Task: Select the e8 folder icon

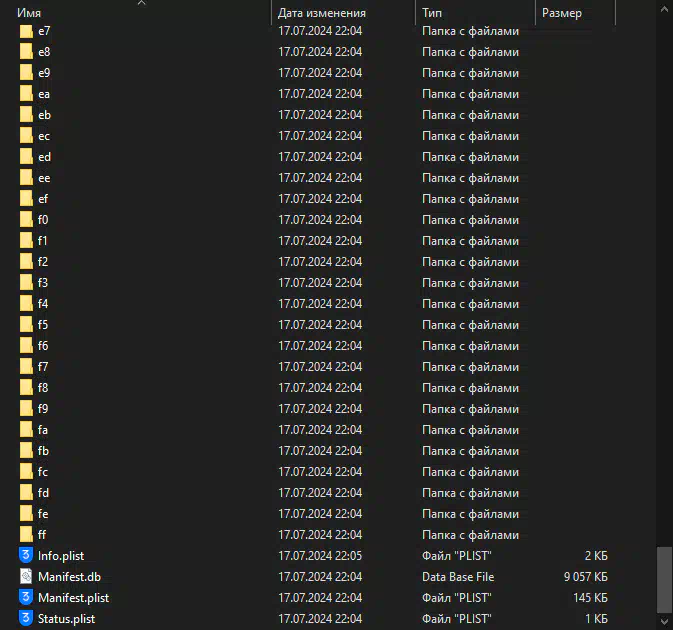Action: (x=26, y=52)
